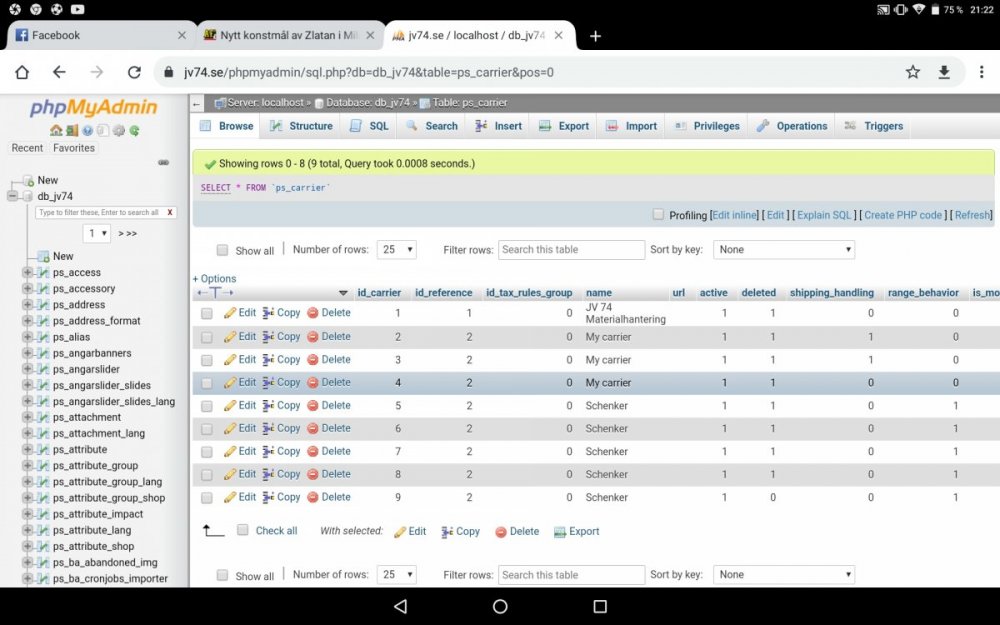Click the pencil Edit icon for row 1
Screen dimensions: 1000x625
[230, 313]
